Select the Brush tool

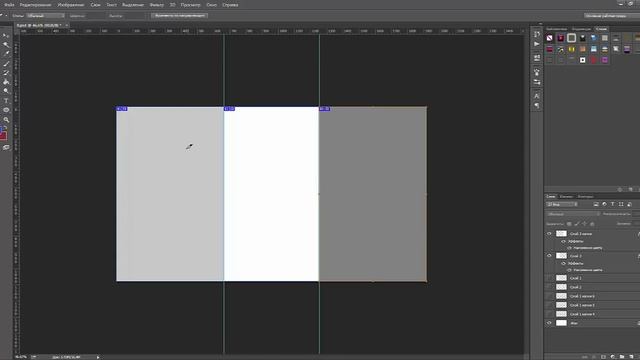(6, 63)
